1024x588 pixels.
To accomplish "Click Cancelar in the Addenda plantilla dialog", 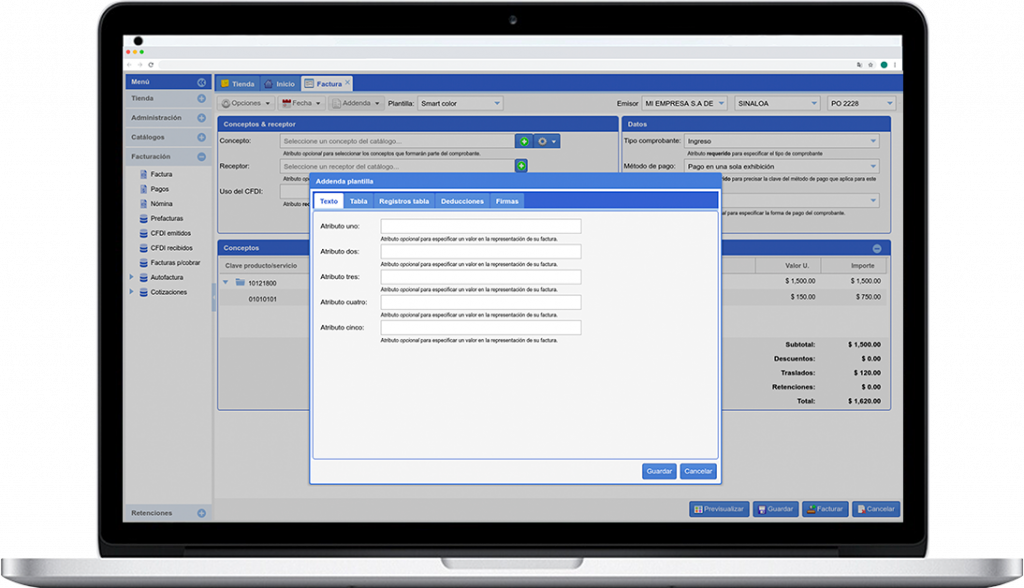I will coord(698,471).
